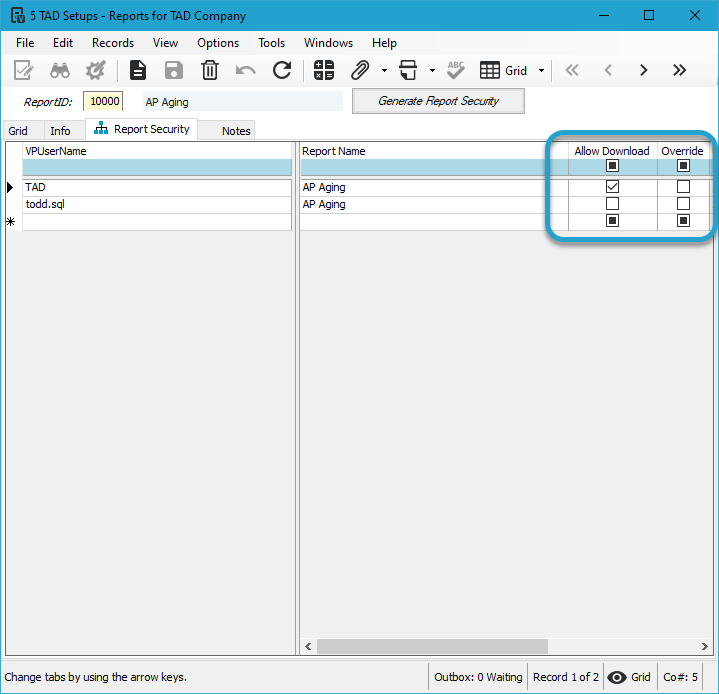Toggle Allow Download for TAD row
Viewport: 719px width, 694px height.
[x=612, y=187]
